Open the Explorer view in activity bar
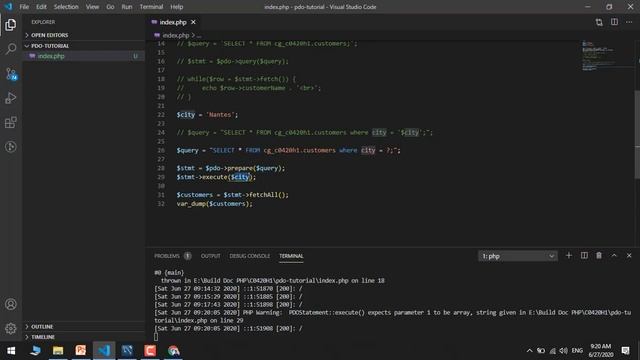This screenshot has width=640, height=360. [11, 25]
